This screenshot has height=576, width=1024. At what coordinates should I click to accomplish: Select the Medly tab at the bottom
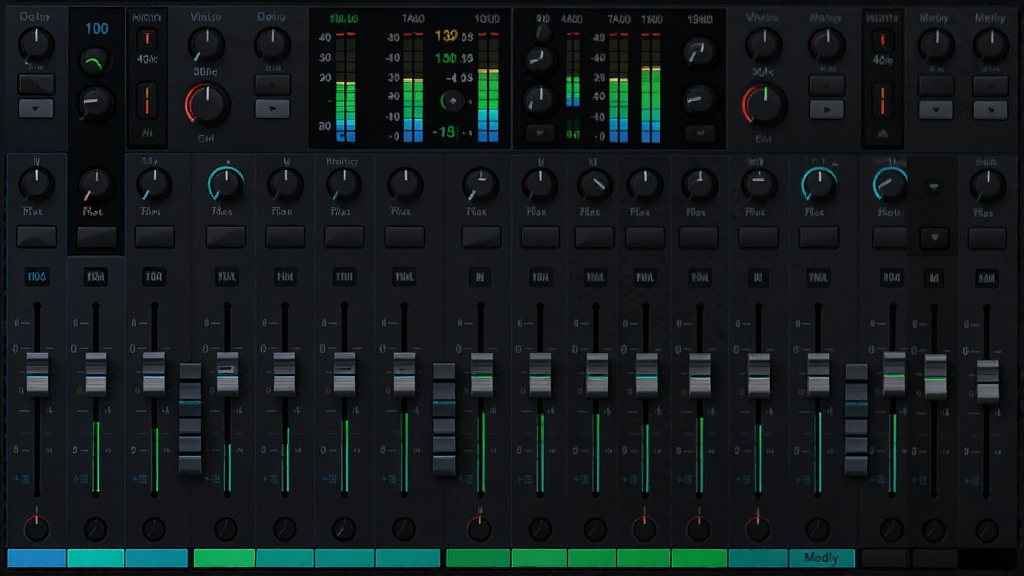[x=821, y=558]
